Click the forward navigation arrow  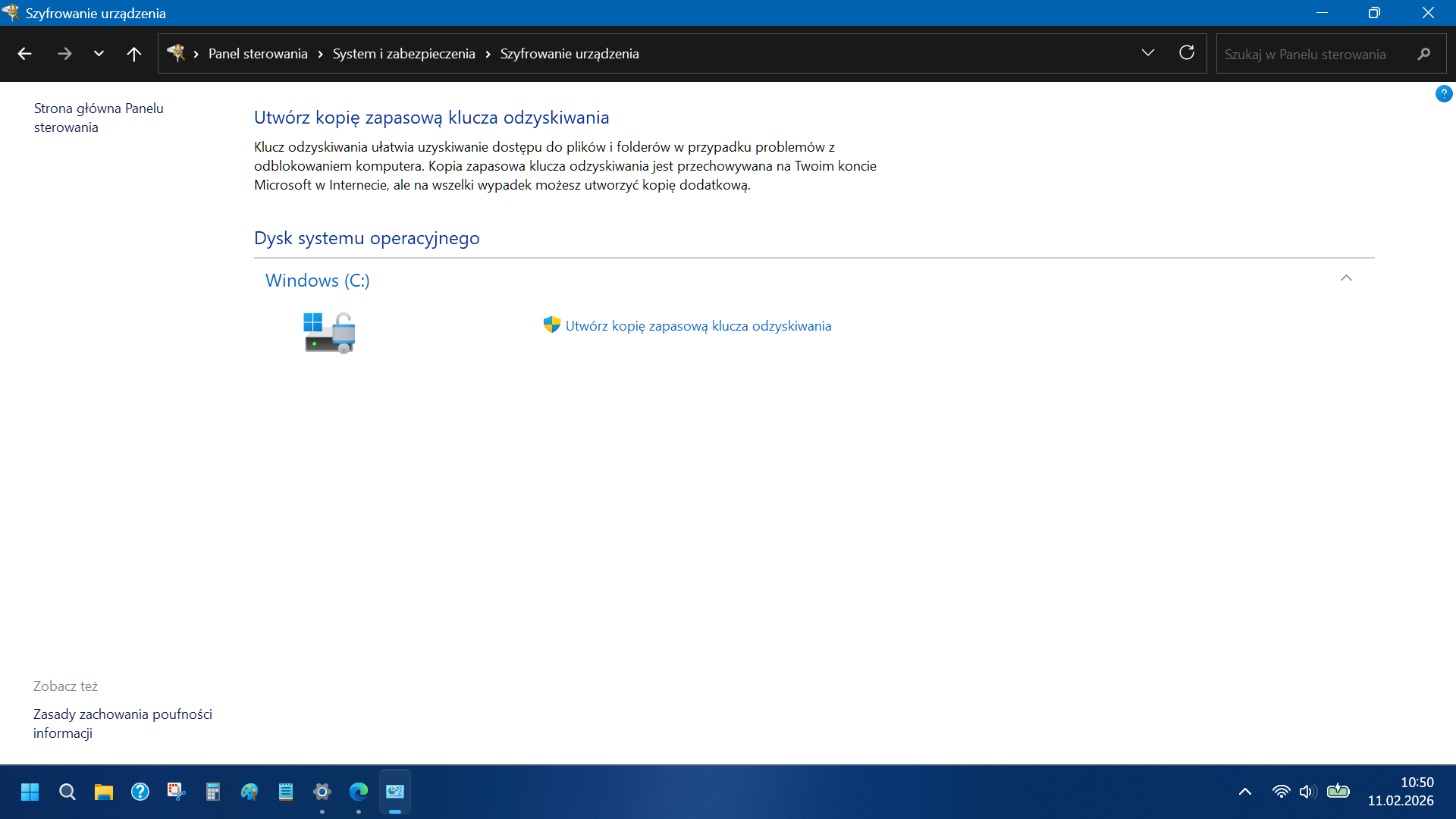point(64,54)
